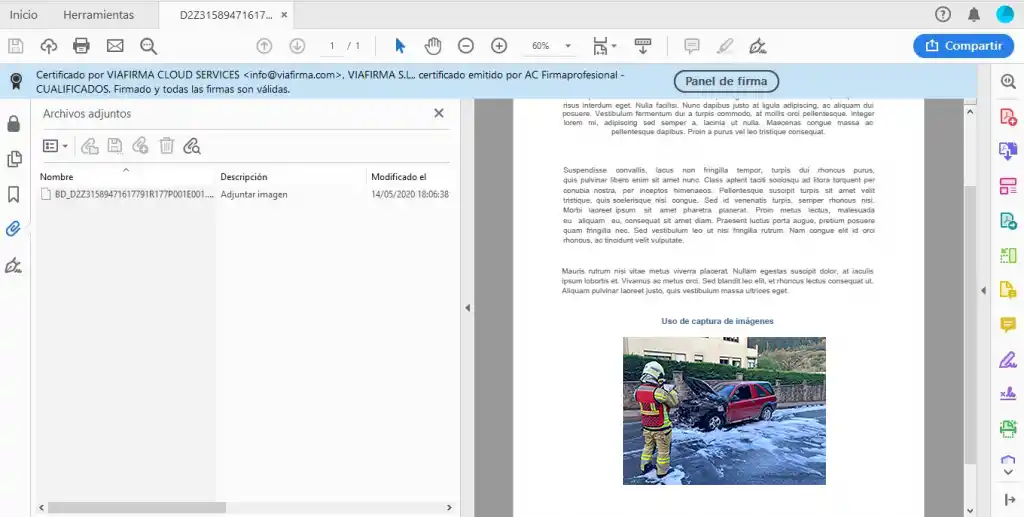The image size is (1024, 517).
Task: Choose the arrow Selection tool
Action: 400,46
